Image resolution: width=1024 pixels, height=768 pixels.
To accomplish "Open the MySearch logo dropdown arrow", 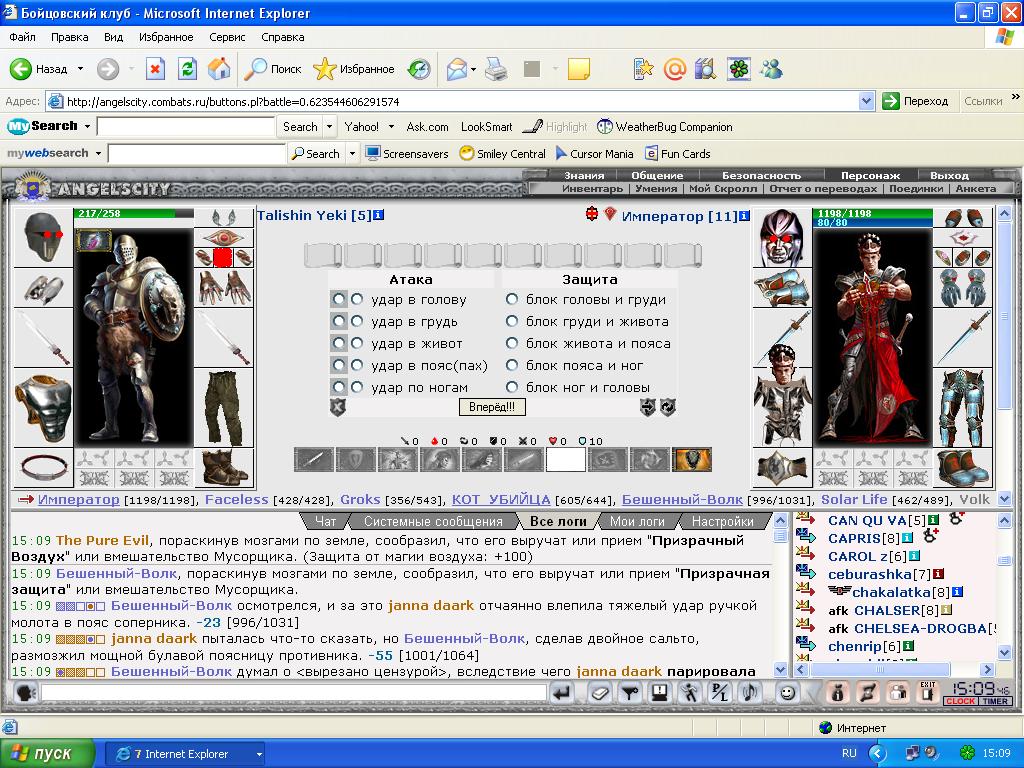I will pos(87,126).
